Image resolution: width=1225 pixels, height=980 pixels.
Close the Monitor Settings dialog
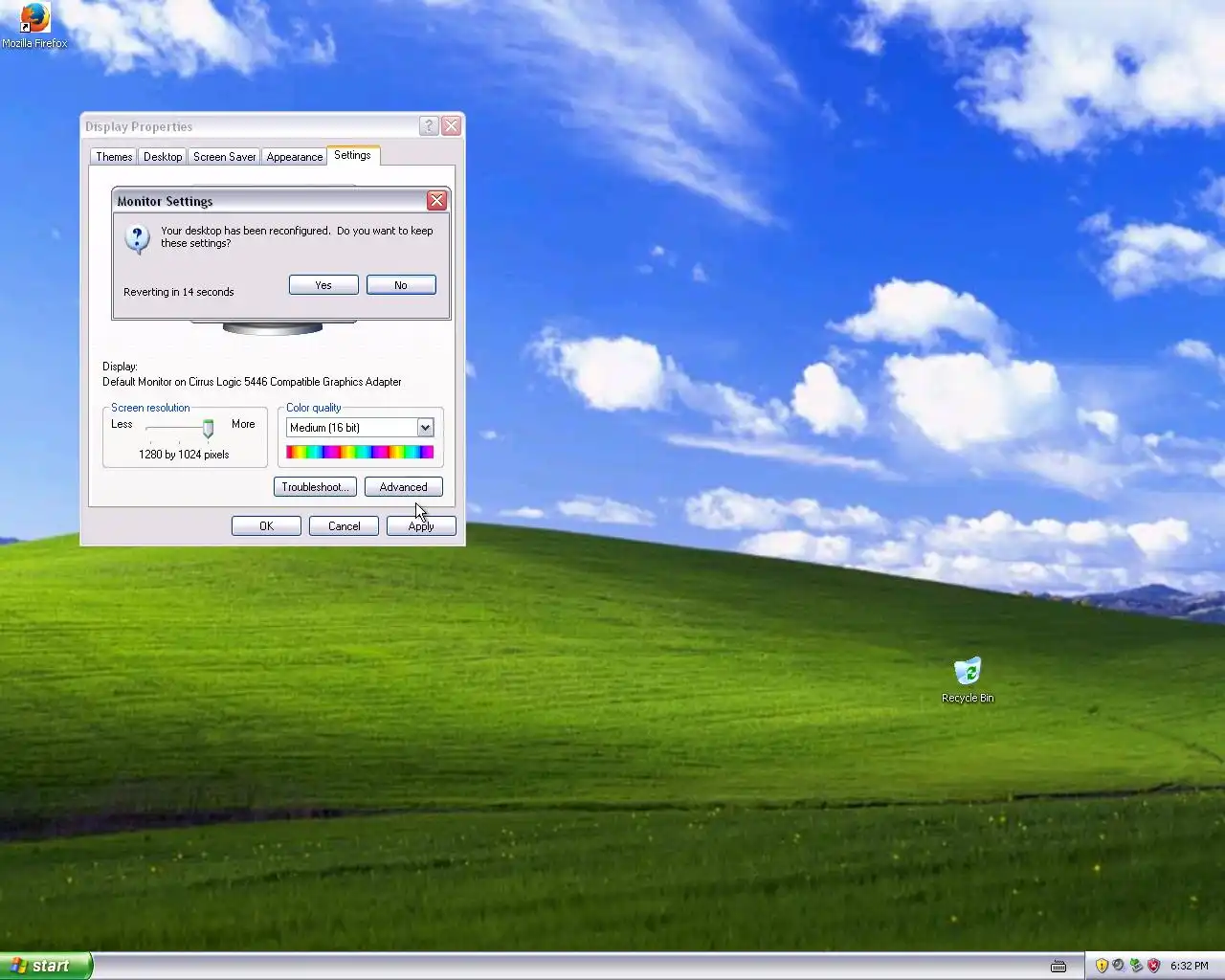tap(436, 200)
